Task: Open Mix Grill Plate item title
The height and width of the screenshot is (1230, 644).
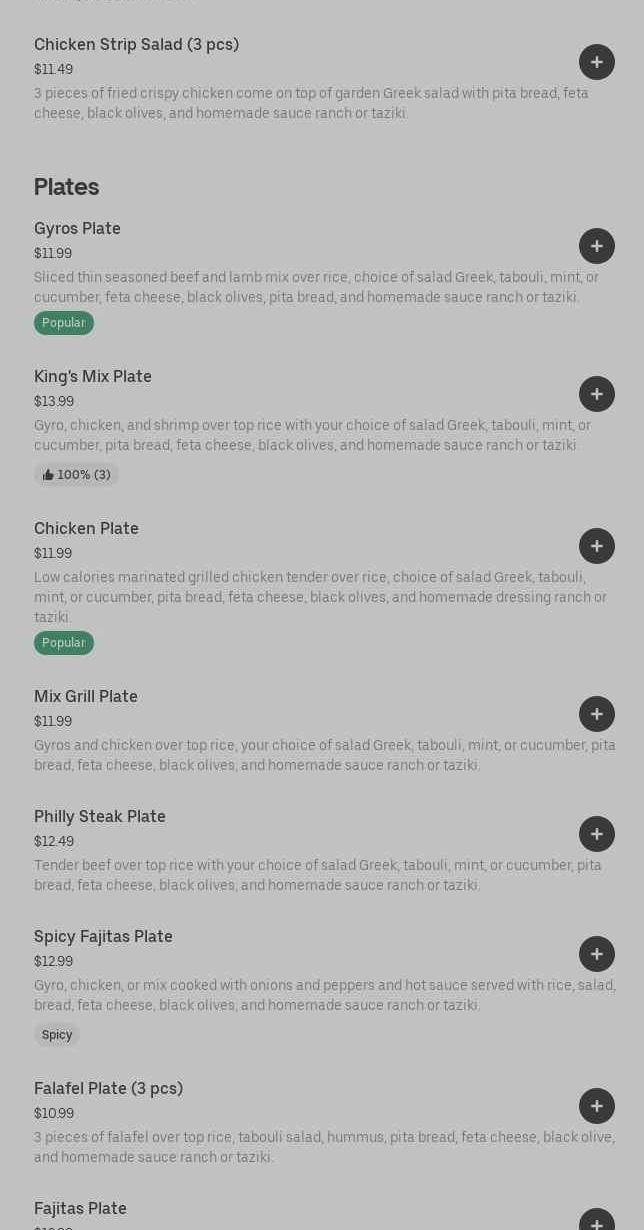Action: 86,696
